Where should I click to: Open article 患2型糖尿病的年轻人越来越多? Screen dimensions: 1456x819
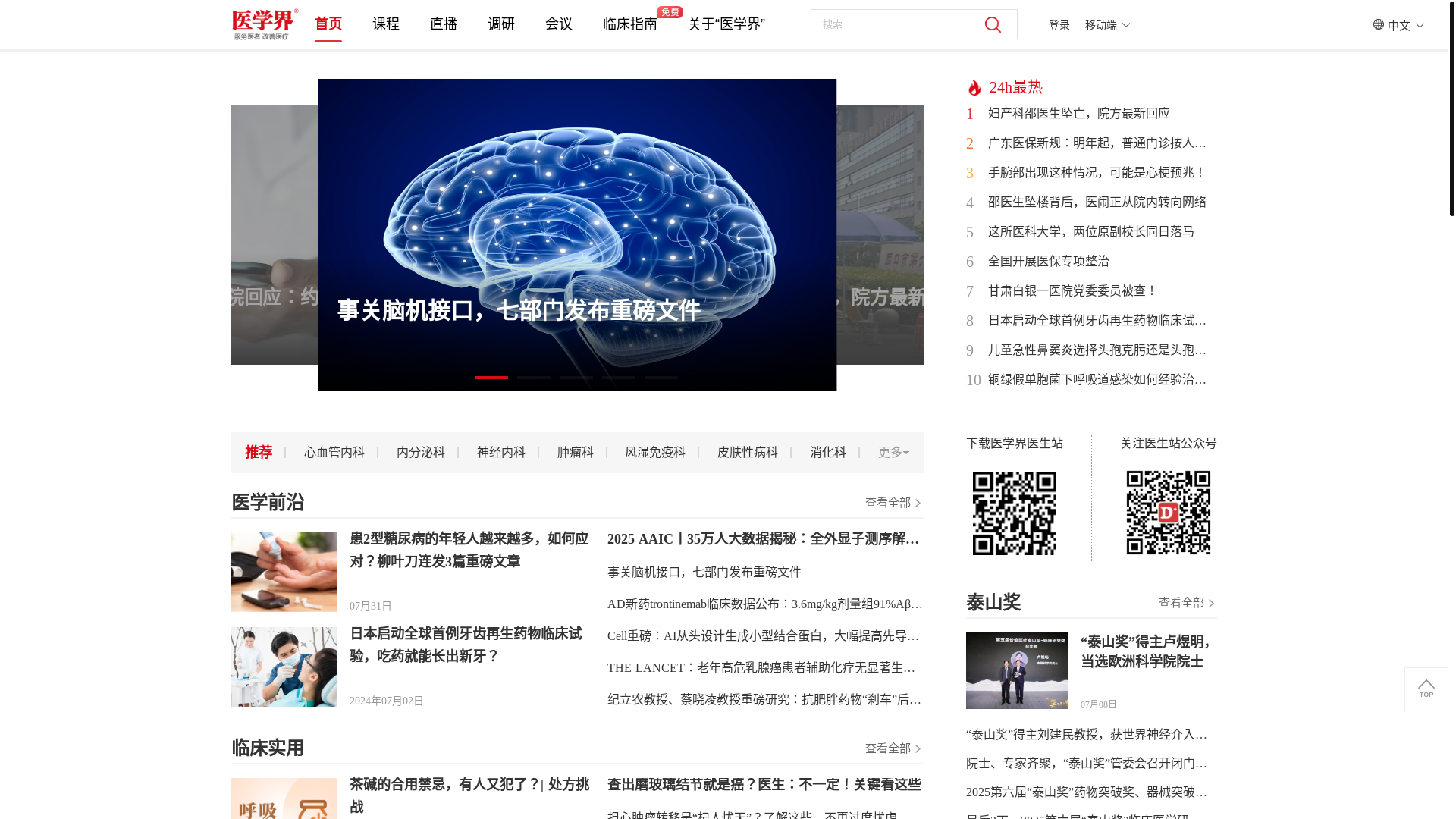click(x=469, y=551)
